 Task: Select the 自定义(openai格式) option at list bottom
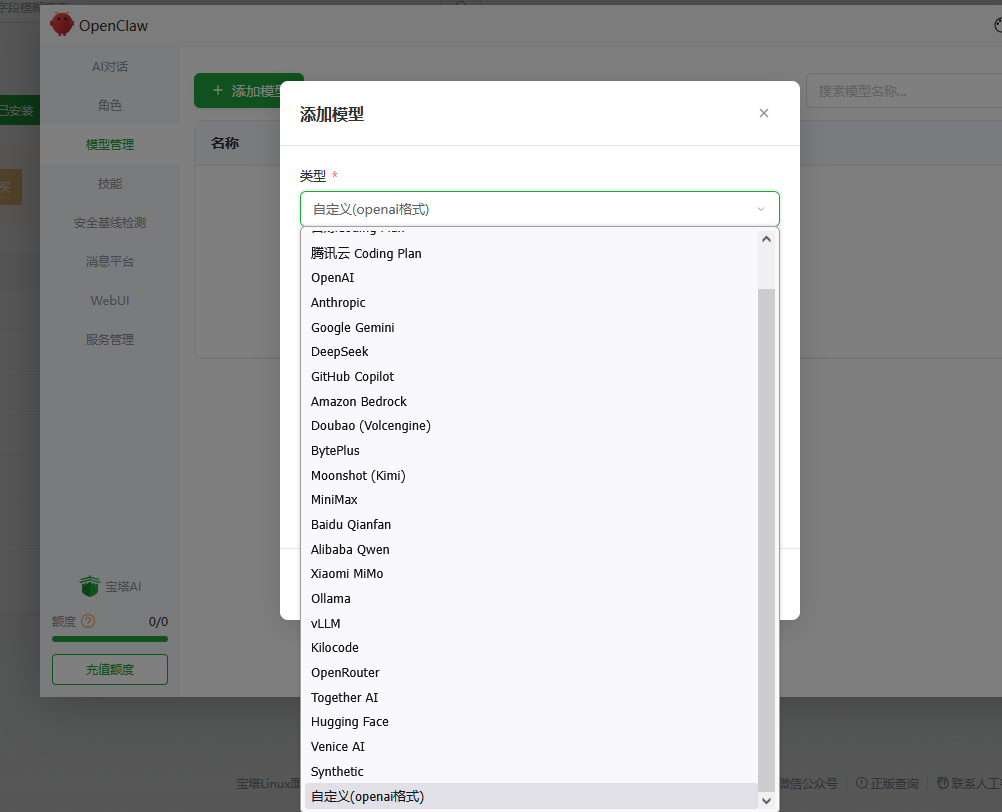367,796
